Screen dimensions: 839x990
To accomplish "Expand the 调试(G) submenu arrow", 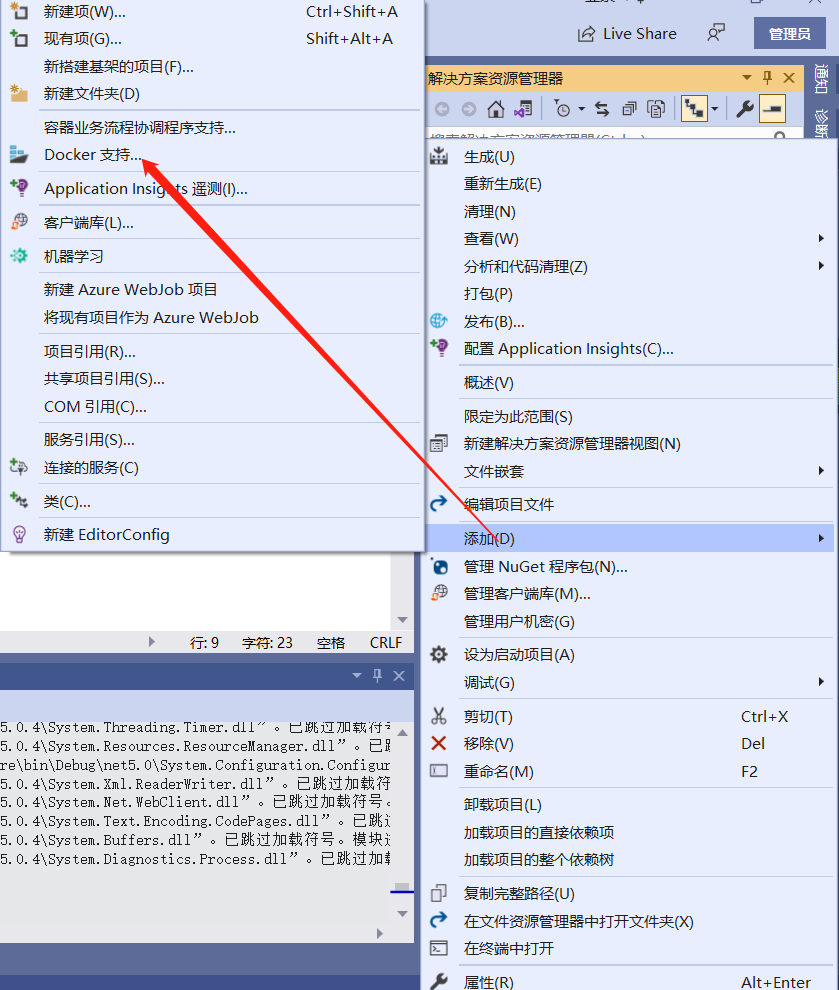I will 821,681.
